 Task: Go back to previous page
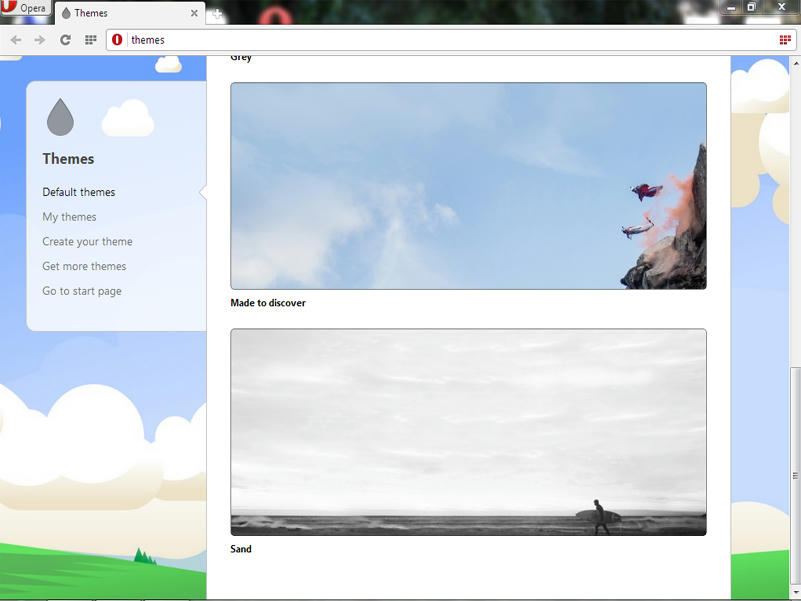[x=16, y=40]
